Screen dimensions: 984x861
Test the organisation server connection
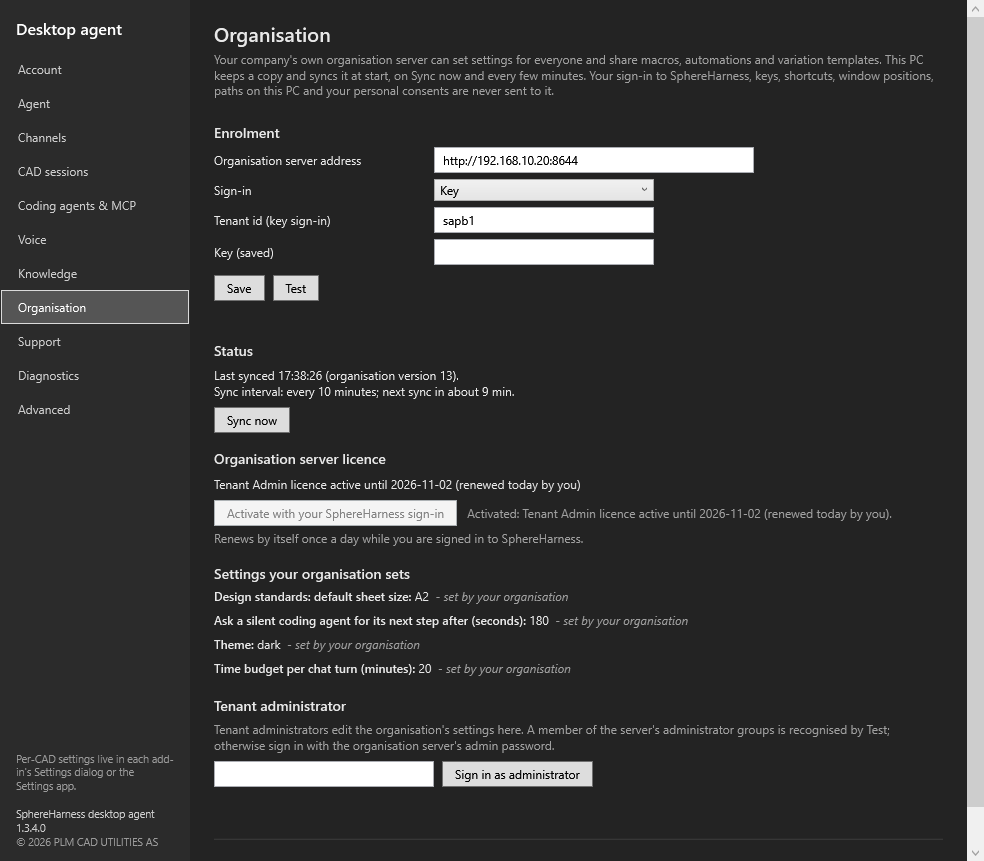(296, 288)
